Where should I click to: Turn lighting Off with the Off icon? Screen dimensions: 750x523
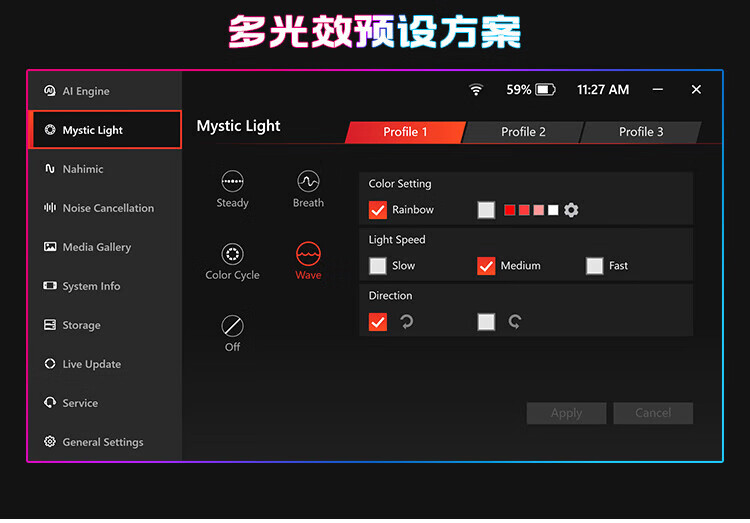tap(232, 334)
